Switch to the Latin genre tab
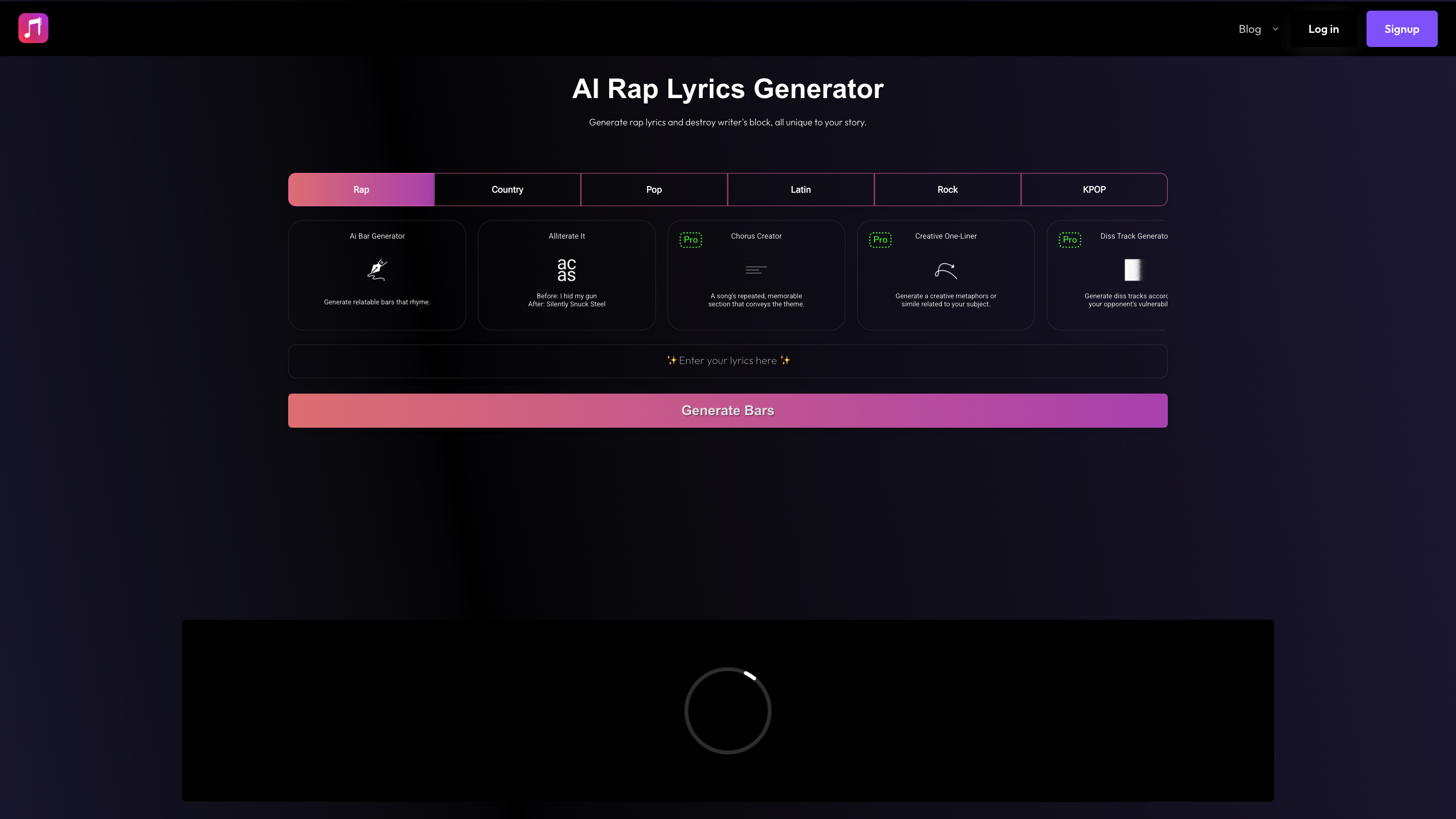Screen dimensions: 1456x819 click(x=801, y=190)
